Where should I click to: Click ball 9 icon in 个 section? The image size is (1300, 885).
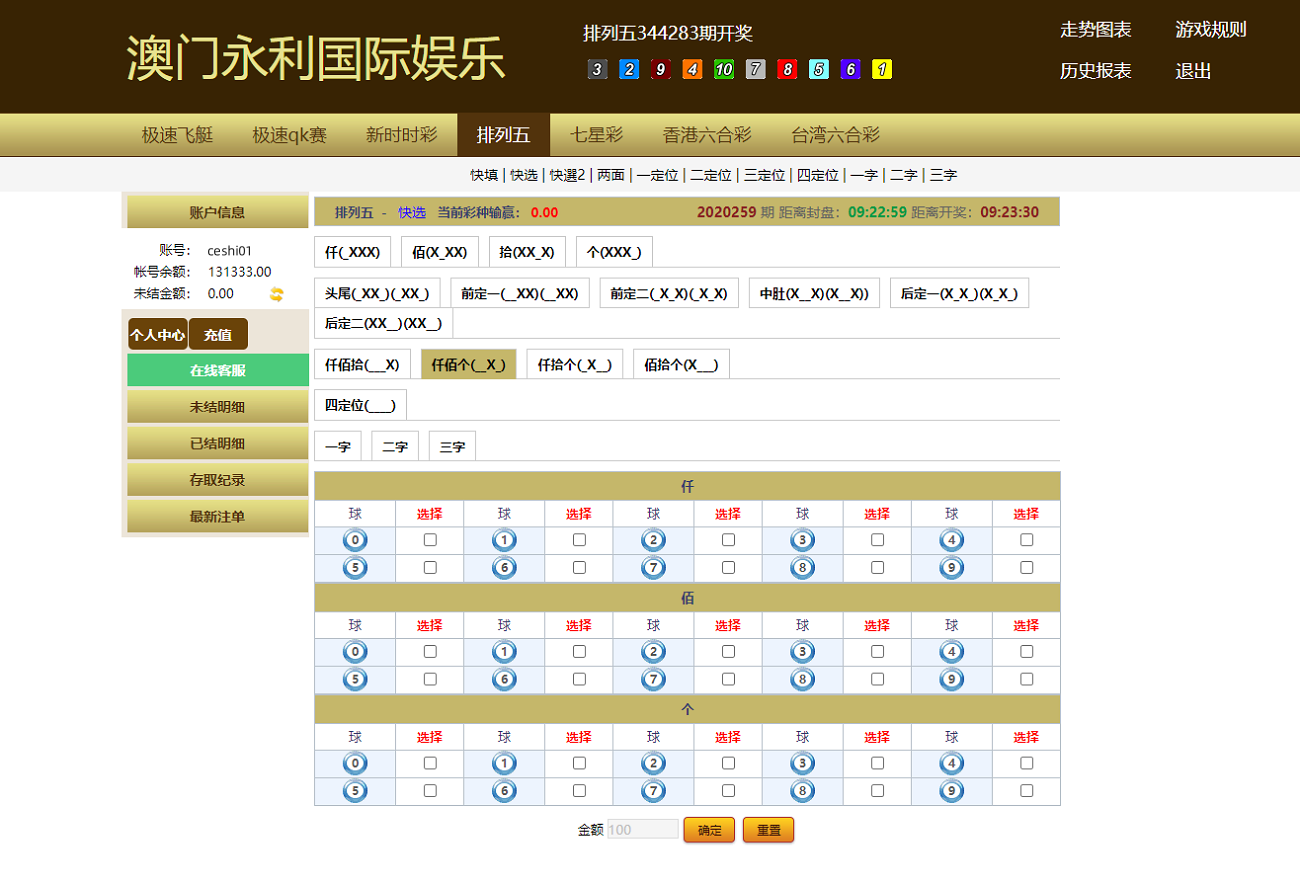point(951,791)
